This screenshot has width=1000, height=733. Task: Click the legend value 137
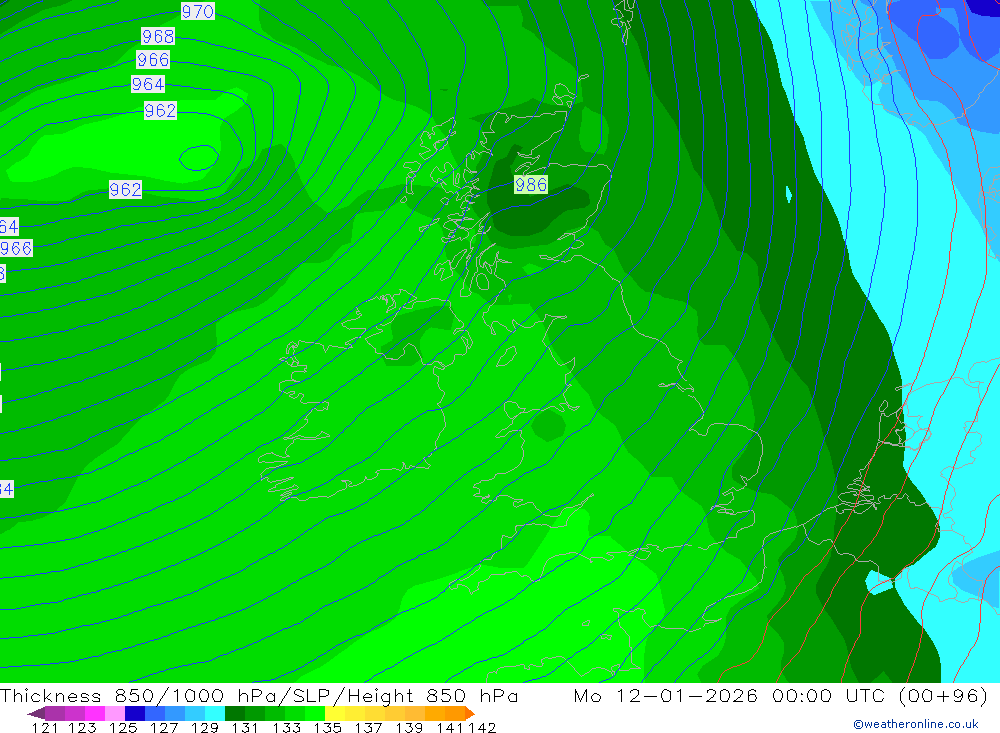pyautogui.click(x=368, y=728)
